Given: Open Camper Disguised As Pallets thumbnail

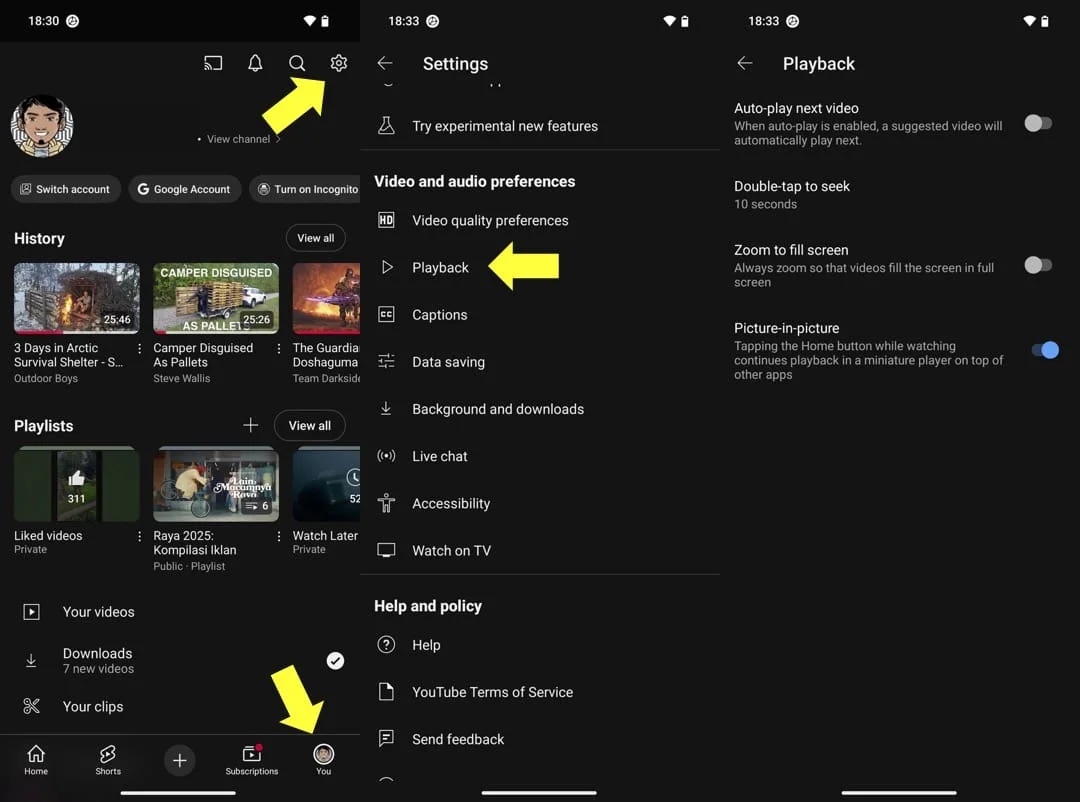Looking at the screenshot, I should [x=216, y=298].
